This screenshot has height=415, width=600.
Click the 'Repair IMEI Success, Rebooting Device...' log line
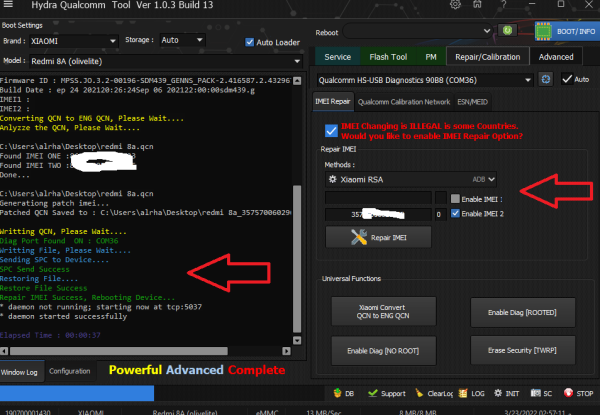pyautogui.click(x=87, y=298)
